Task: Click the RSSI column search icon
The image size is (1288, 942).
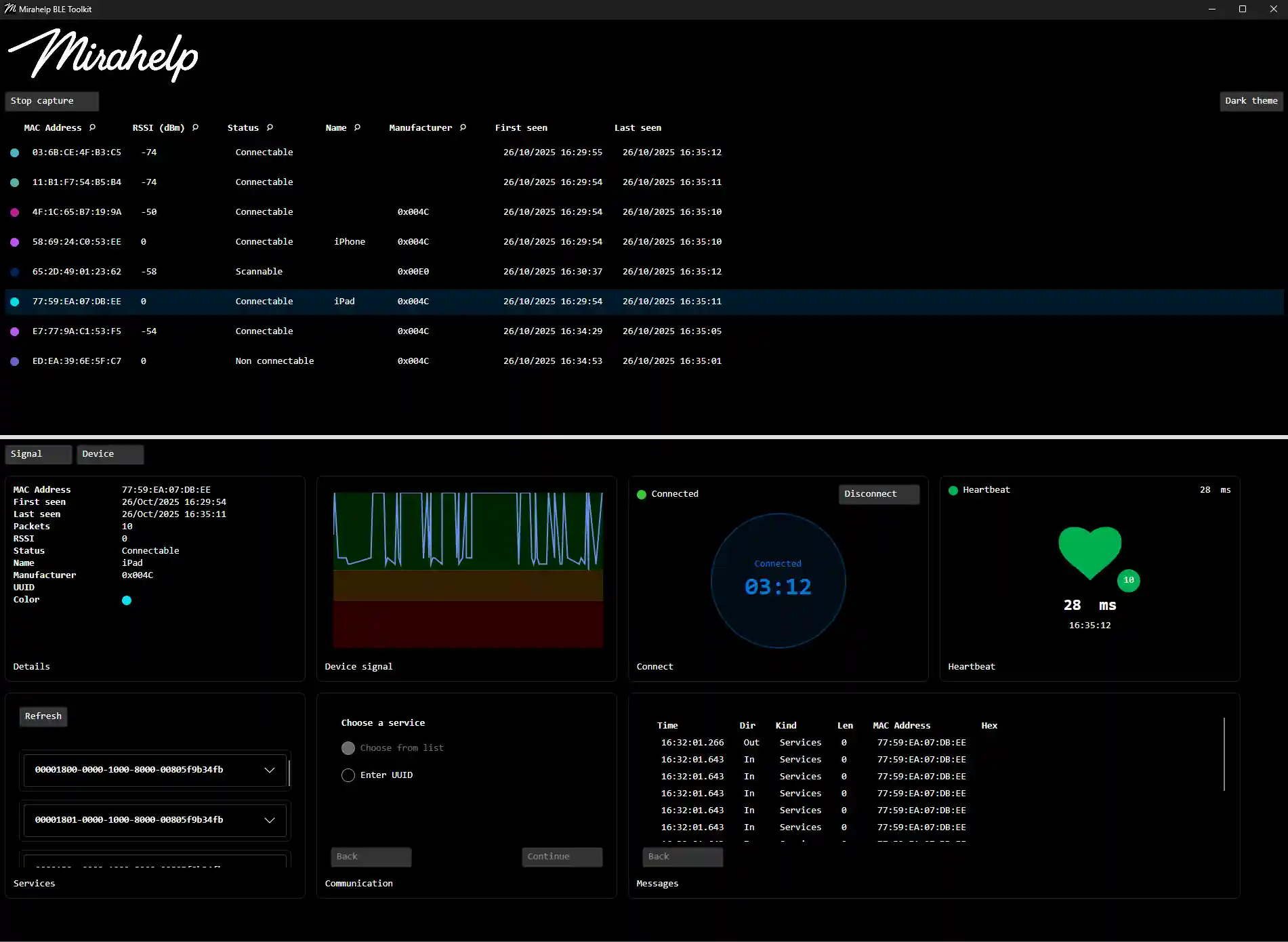Action: point(196,127)
